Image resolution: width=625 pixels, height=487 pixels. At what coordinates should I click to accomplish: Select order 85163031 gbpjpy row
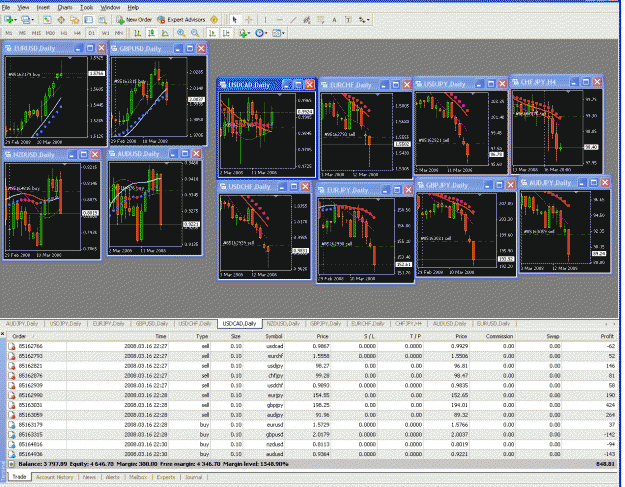[x=312, y=405]
